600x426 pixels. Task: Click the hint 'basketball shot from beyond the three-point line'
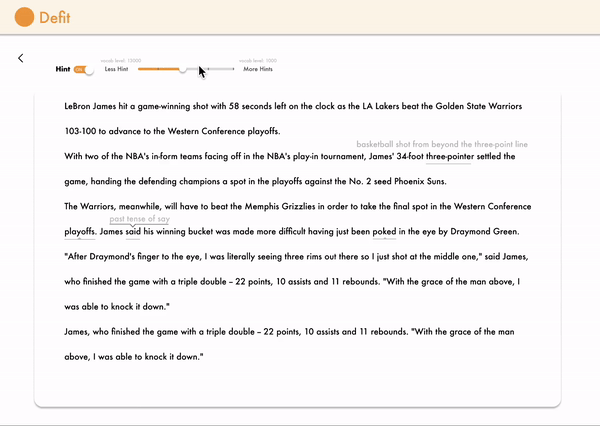pyautogui.click(x=442, y=144)
